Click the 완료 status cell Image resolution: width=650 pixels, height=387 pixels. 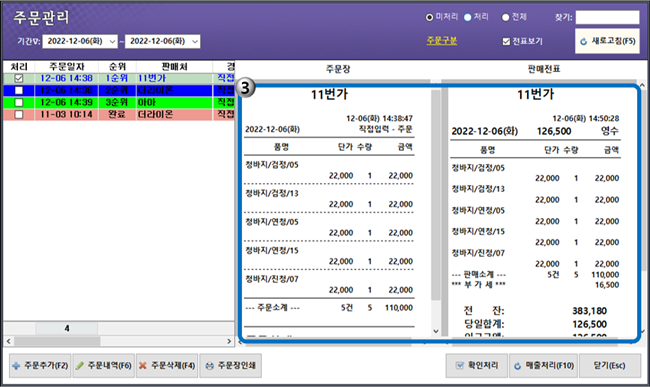click(117, 114)
